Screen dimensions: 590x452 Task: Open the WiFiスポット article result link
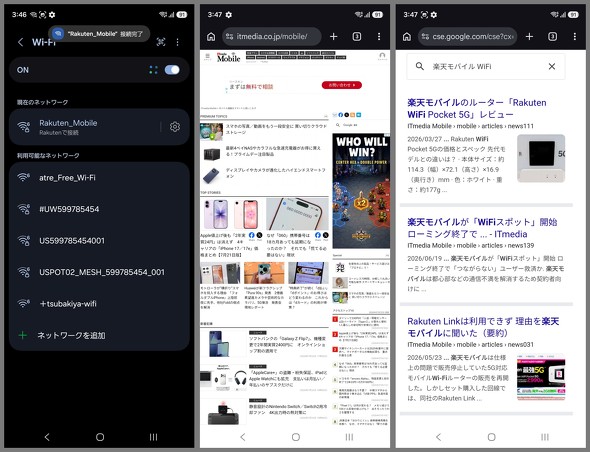click(x=482, y=228)
